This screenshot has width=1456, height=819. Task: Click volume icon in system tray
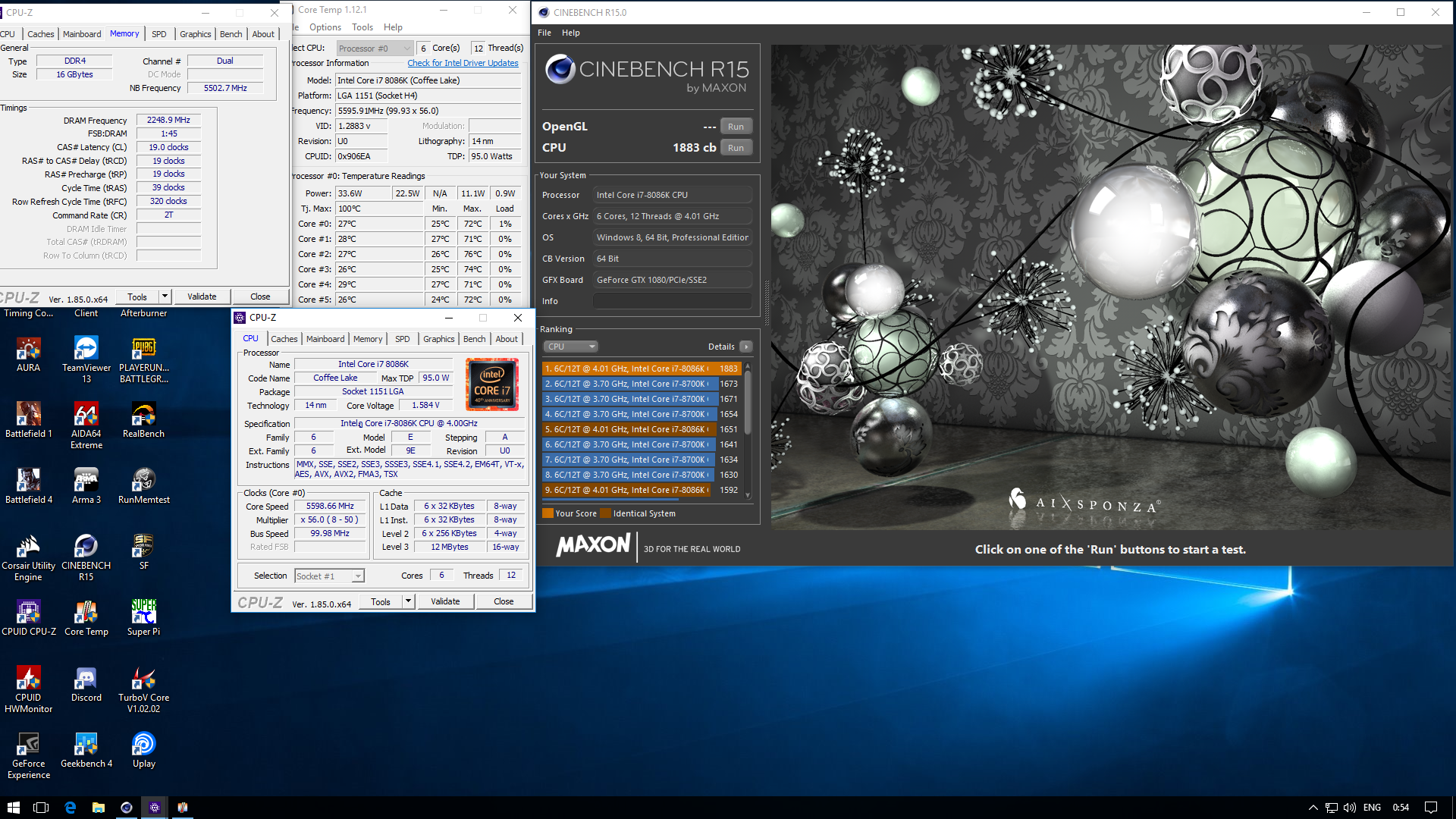click(x=1350, y=808)
